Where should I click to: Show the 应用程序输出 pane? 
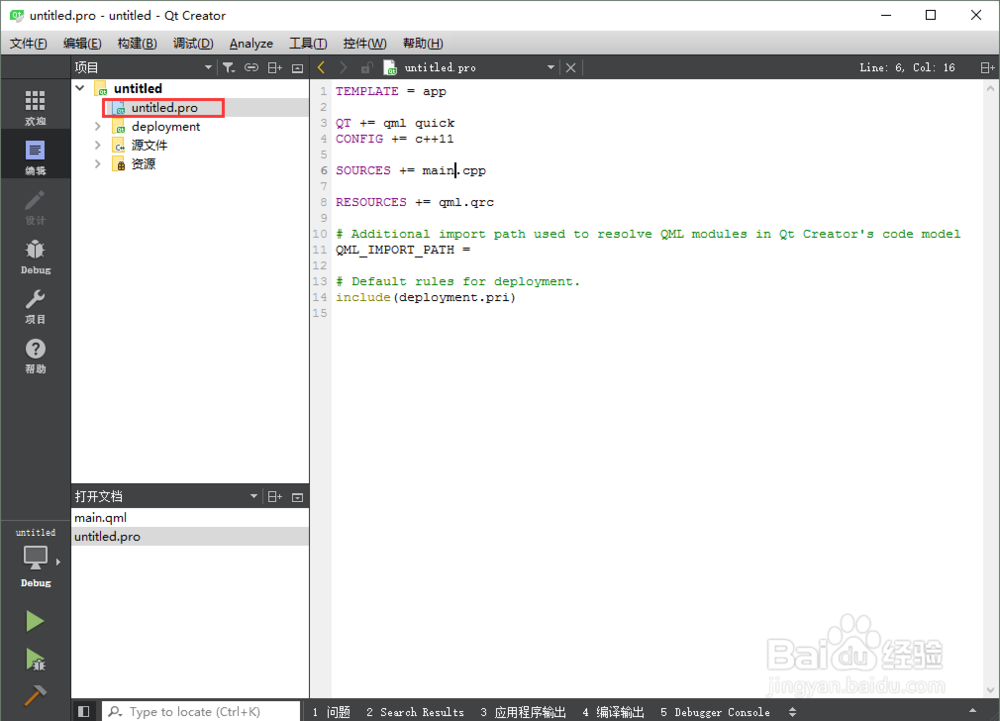click(x=523, y=712)
